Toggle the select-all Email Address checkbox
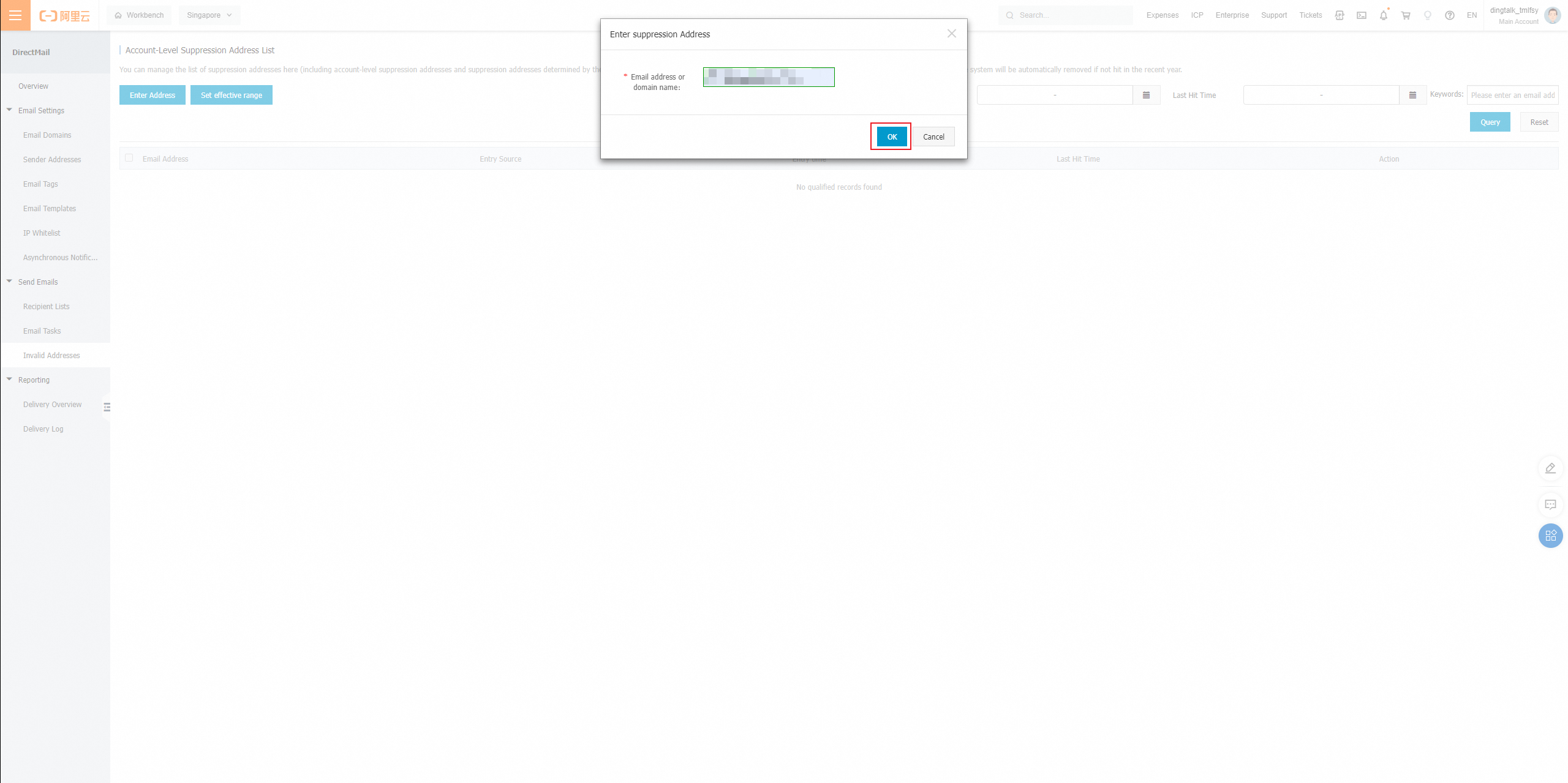Screen dimensions: 1568x783 coord(129,158)
